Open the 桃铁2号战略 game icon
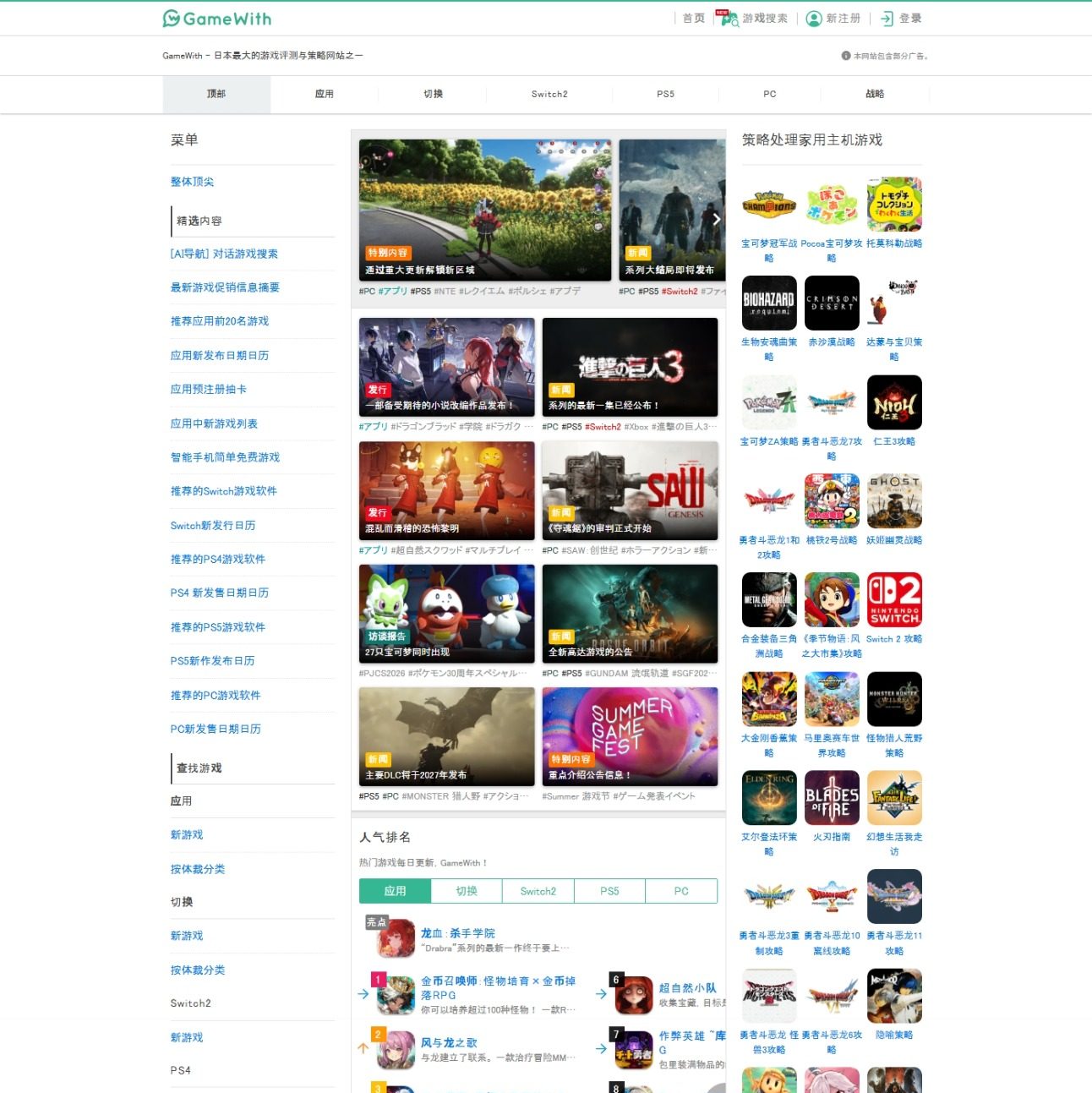The width and height of the screenshot is (1092, 1093). coord(832,501)
